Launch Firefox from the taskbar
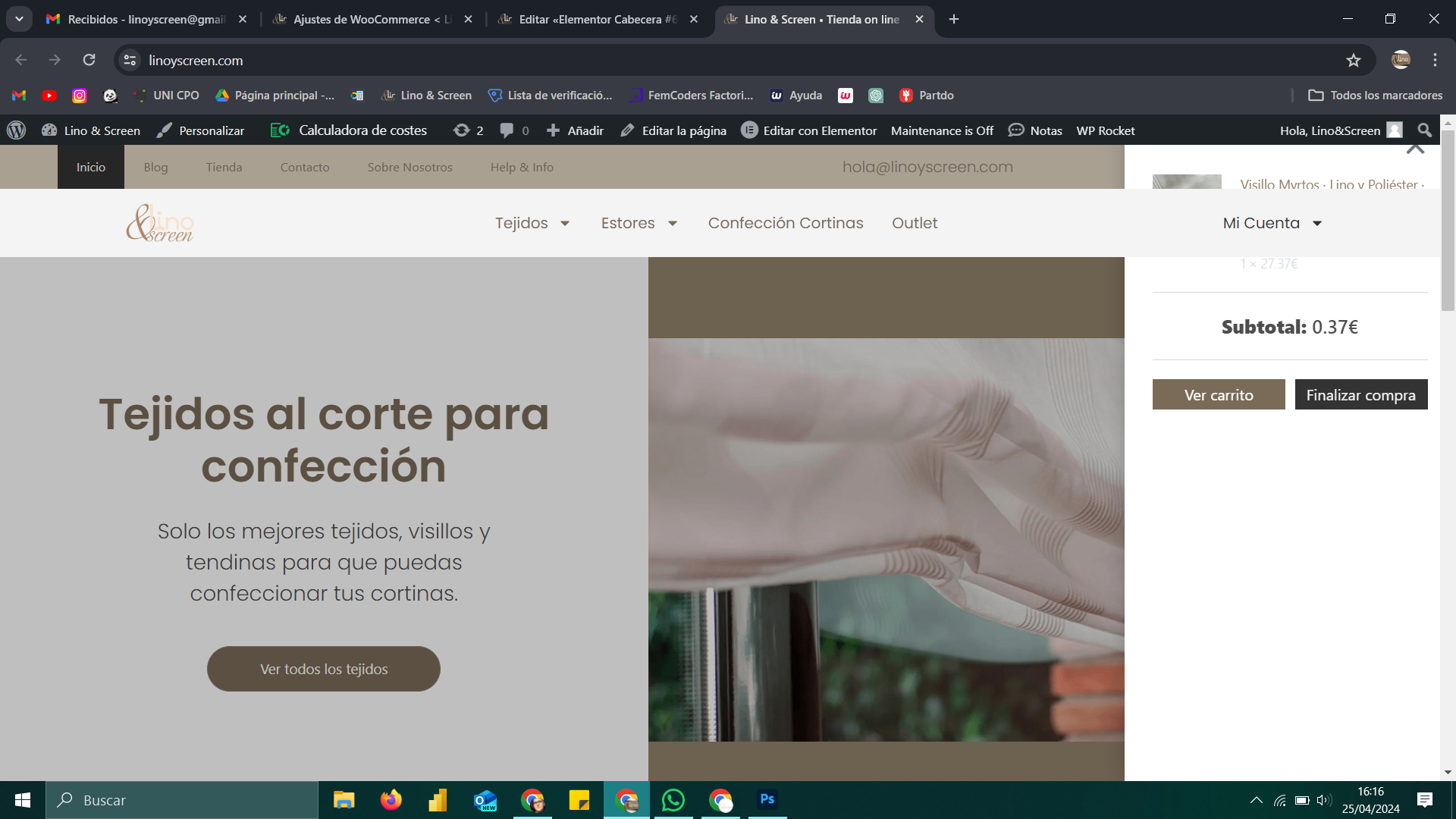The image size is (1456, 819). (391, 800)
